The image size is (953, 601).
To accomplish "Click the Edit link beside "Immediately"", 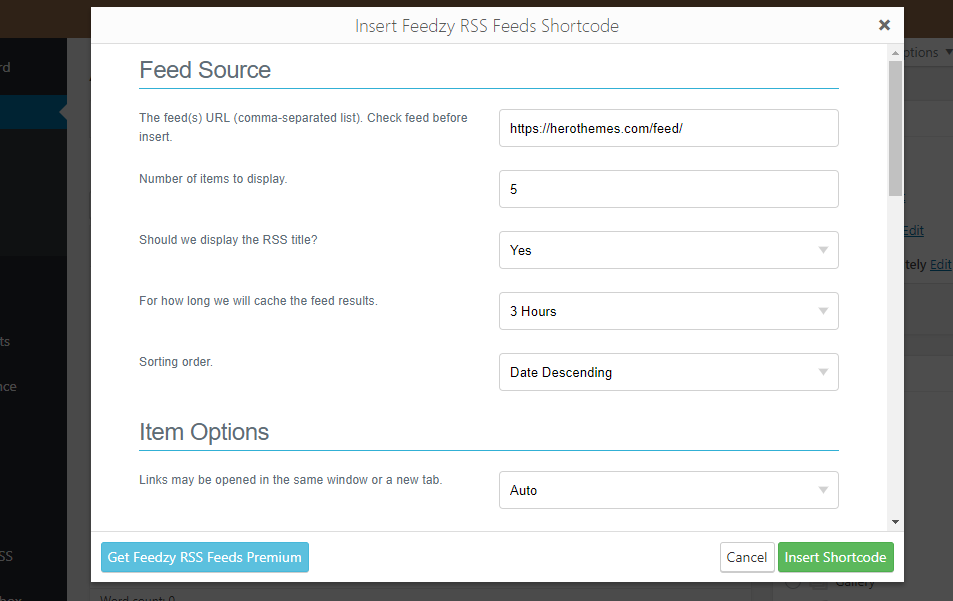I will point(939,264).
